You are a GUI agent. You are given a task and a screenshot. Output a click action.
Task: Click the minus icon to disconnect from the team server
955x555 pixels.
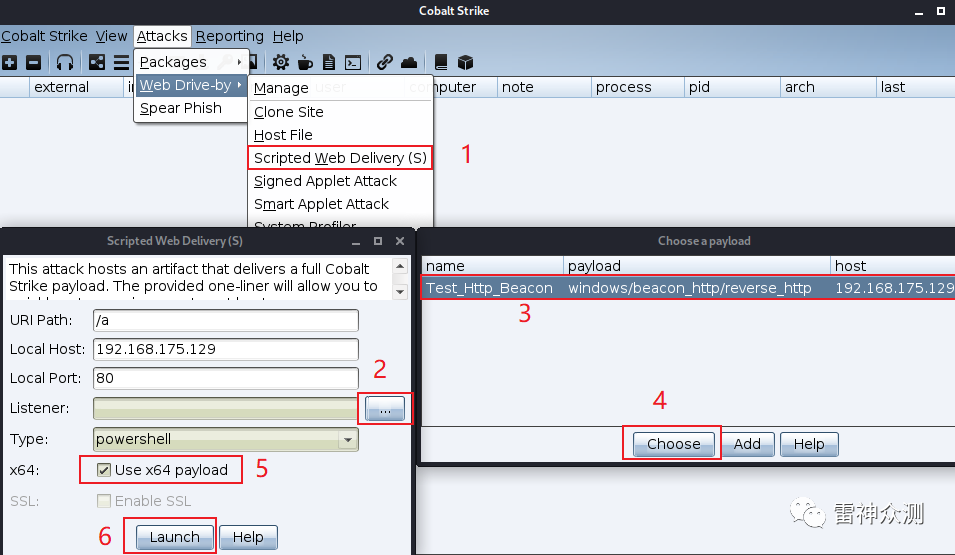33,62
